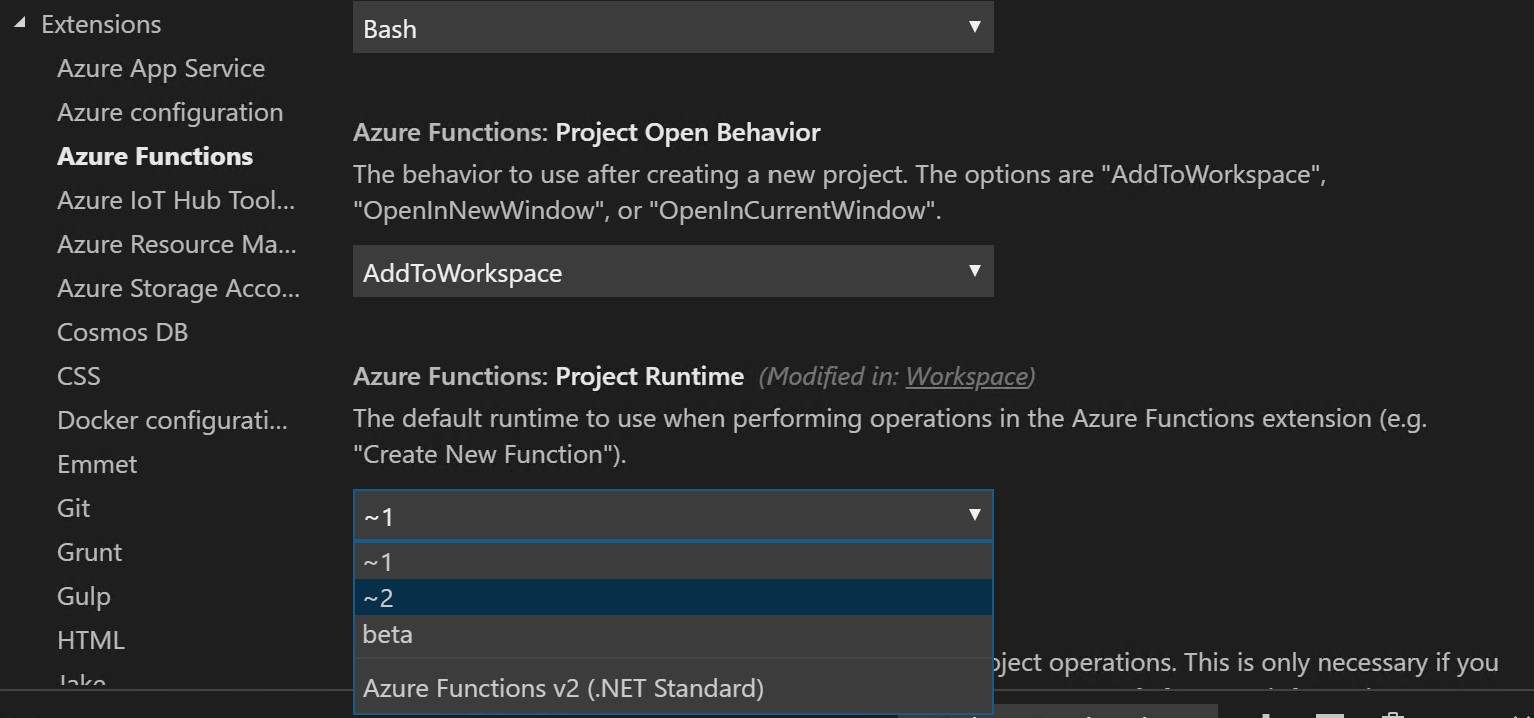Open Cosmos DB extension settings

[122, 332]
